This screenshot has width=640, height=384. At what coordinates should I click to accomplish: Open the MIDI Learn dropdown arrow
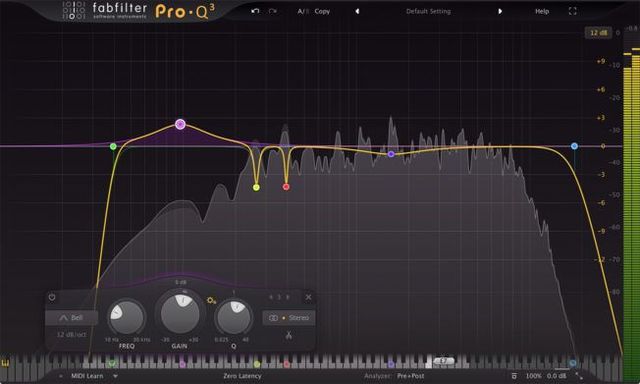click(116, 376)
